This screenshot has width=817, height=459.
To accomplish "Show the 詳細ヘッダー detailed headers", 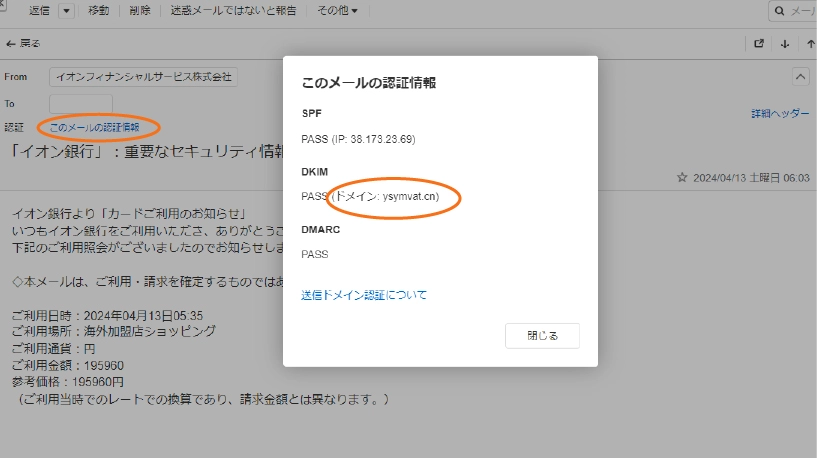I will [x=780, y=114].
